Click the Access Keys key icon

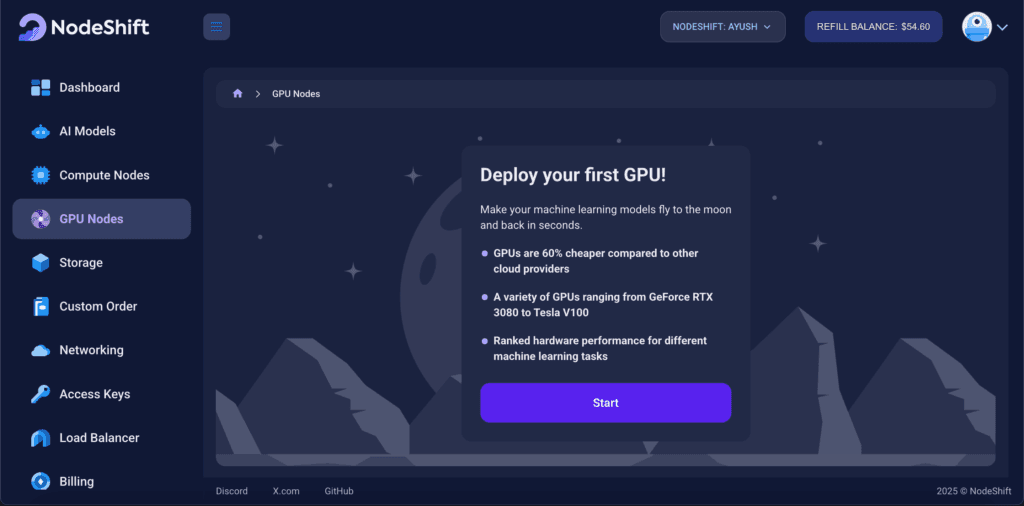point(40,394)
